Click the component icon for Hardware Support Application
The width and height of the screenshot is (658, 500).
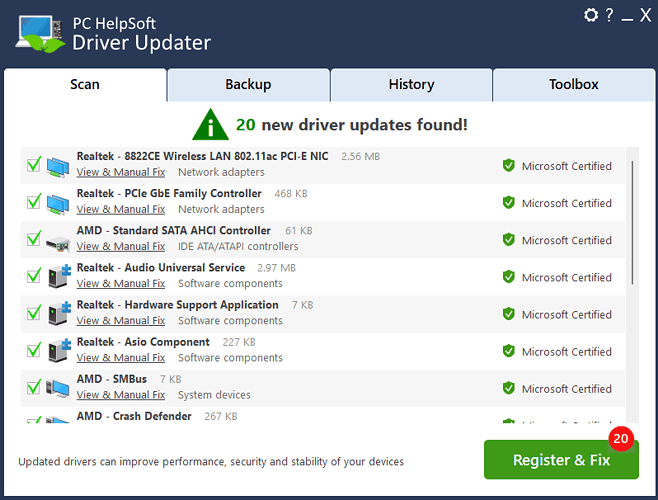(59, 313)
